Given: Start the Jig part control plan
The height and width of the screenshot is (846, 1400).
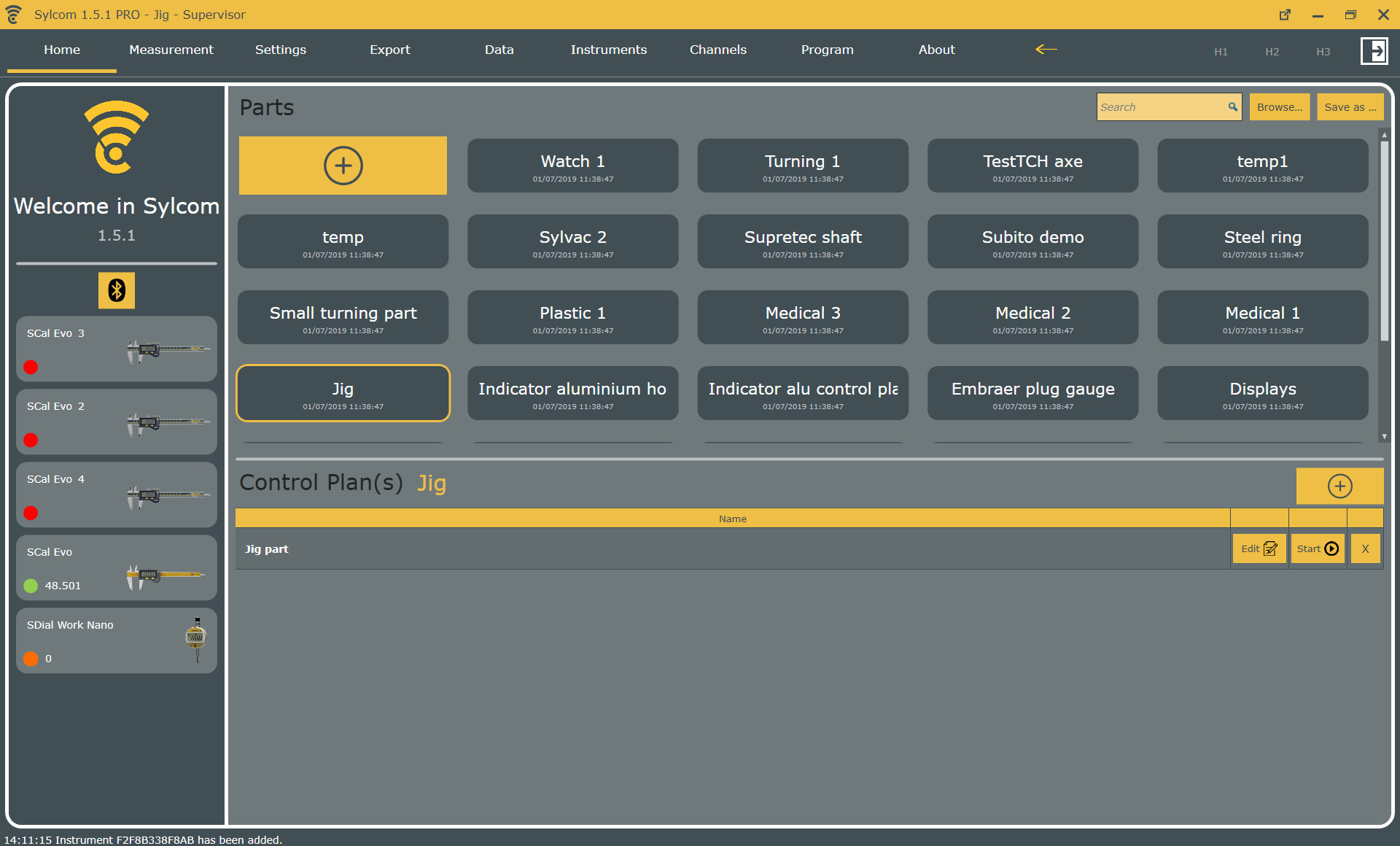Looking at the screenshot, I should click(1318, 548).
